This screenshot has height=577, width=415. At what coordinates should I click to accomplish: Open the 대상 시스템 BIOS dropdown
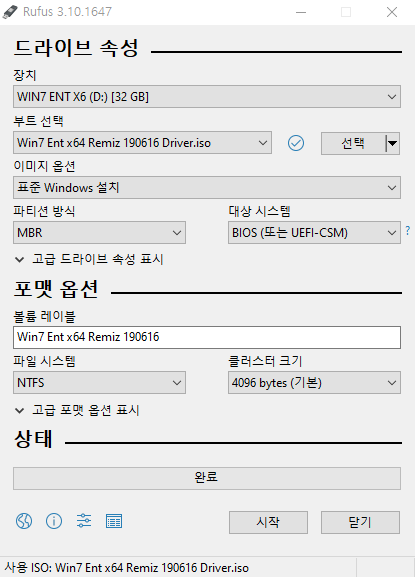click(x=314, y=233)
